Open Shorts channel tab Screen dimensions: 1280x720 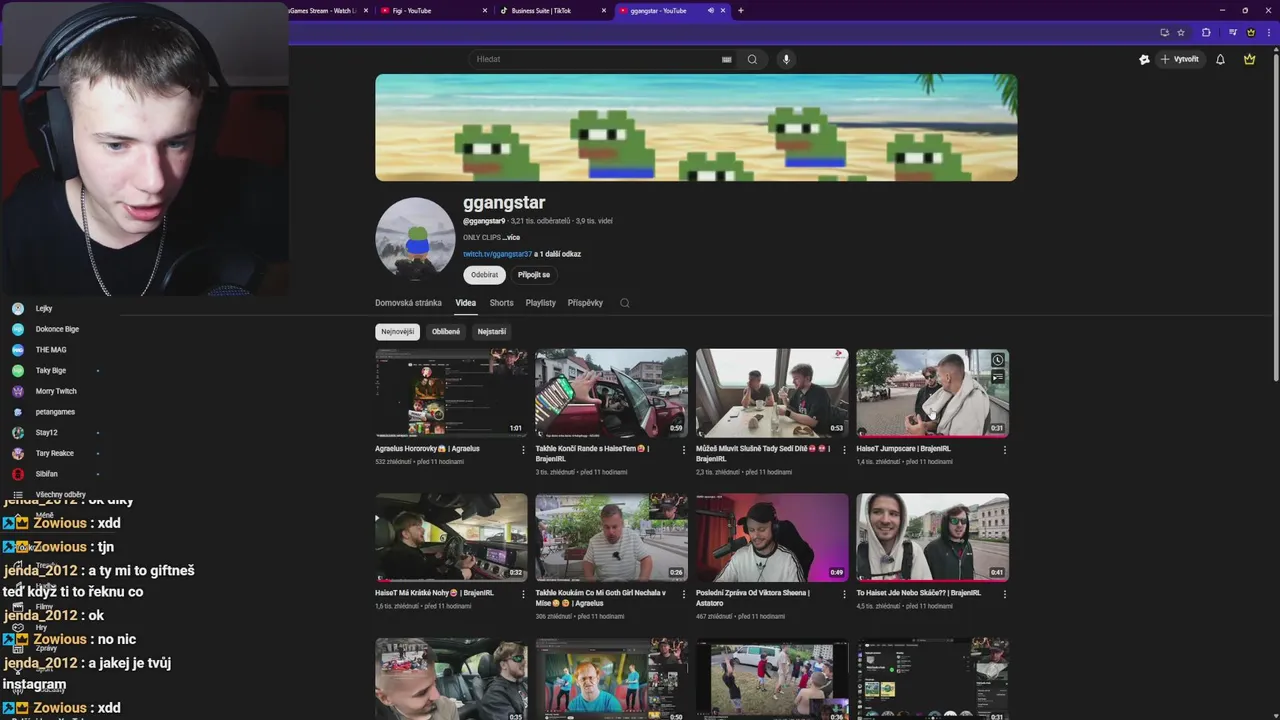click(x=501, y=303)
